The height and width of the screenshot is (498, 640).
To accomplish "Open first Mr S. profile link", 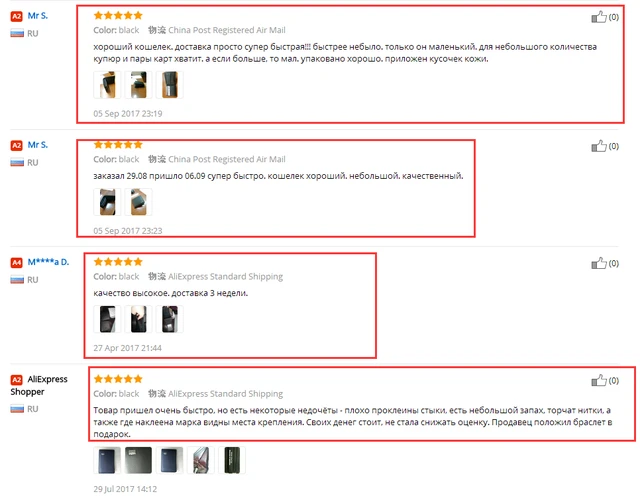I will (x=38, y=16).
